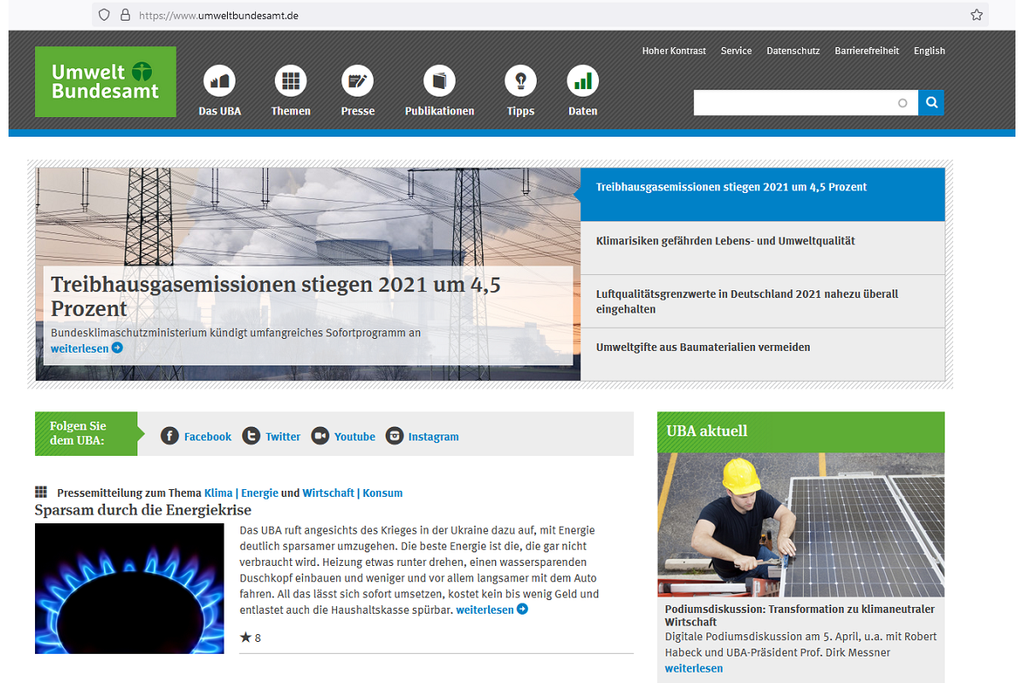This screenshot has height=683, width=1024.
Task: Switch site language to English
Action: (x=929, y=51)
